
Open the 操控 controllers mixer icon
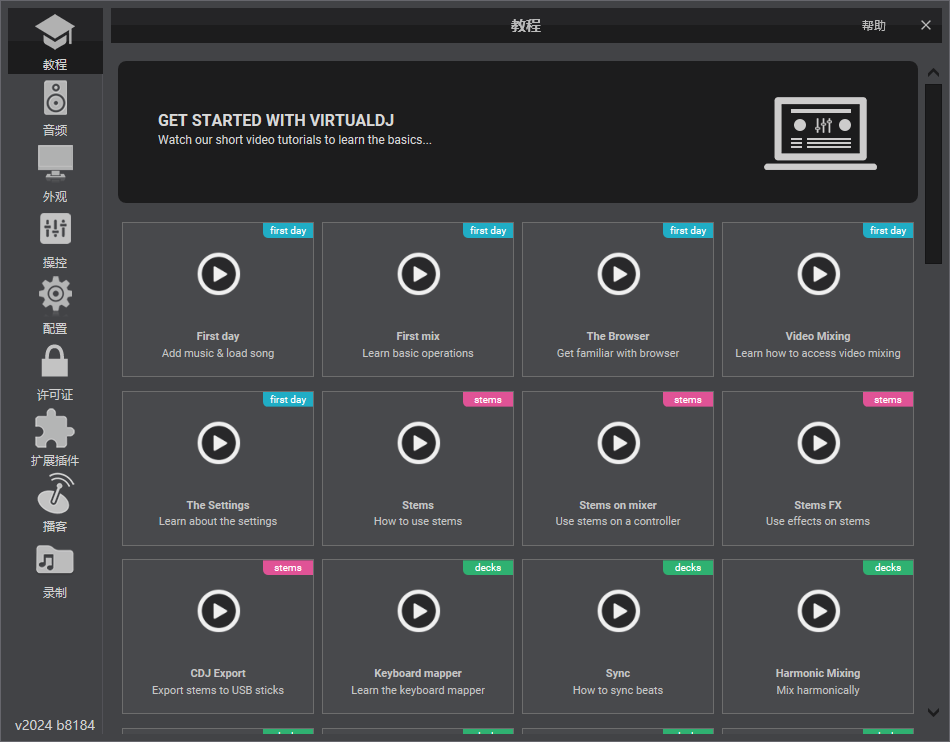pos(55,229)
